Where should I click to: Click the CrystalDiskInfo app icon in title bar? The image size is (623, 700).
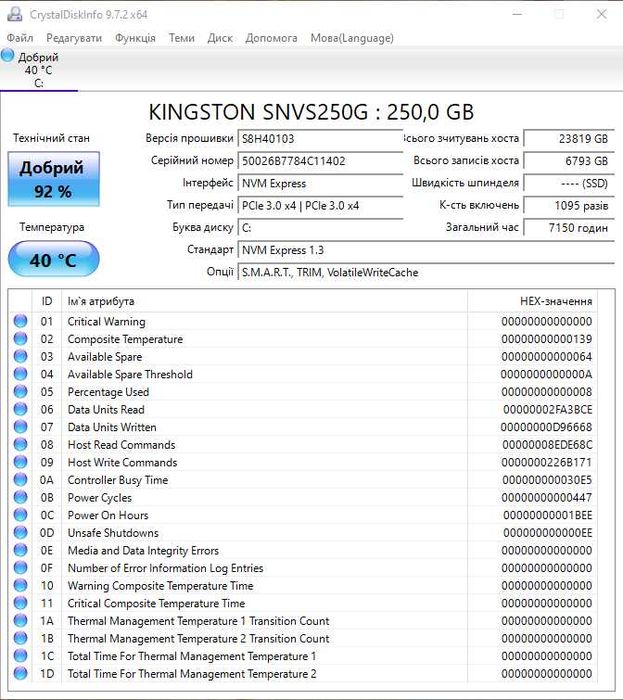pyautogui.click(x=15, y=14)
